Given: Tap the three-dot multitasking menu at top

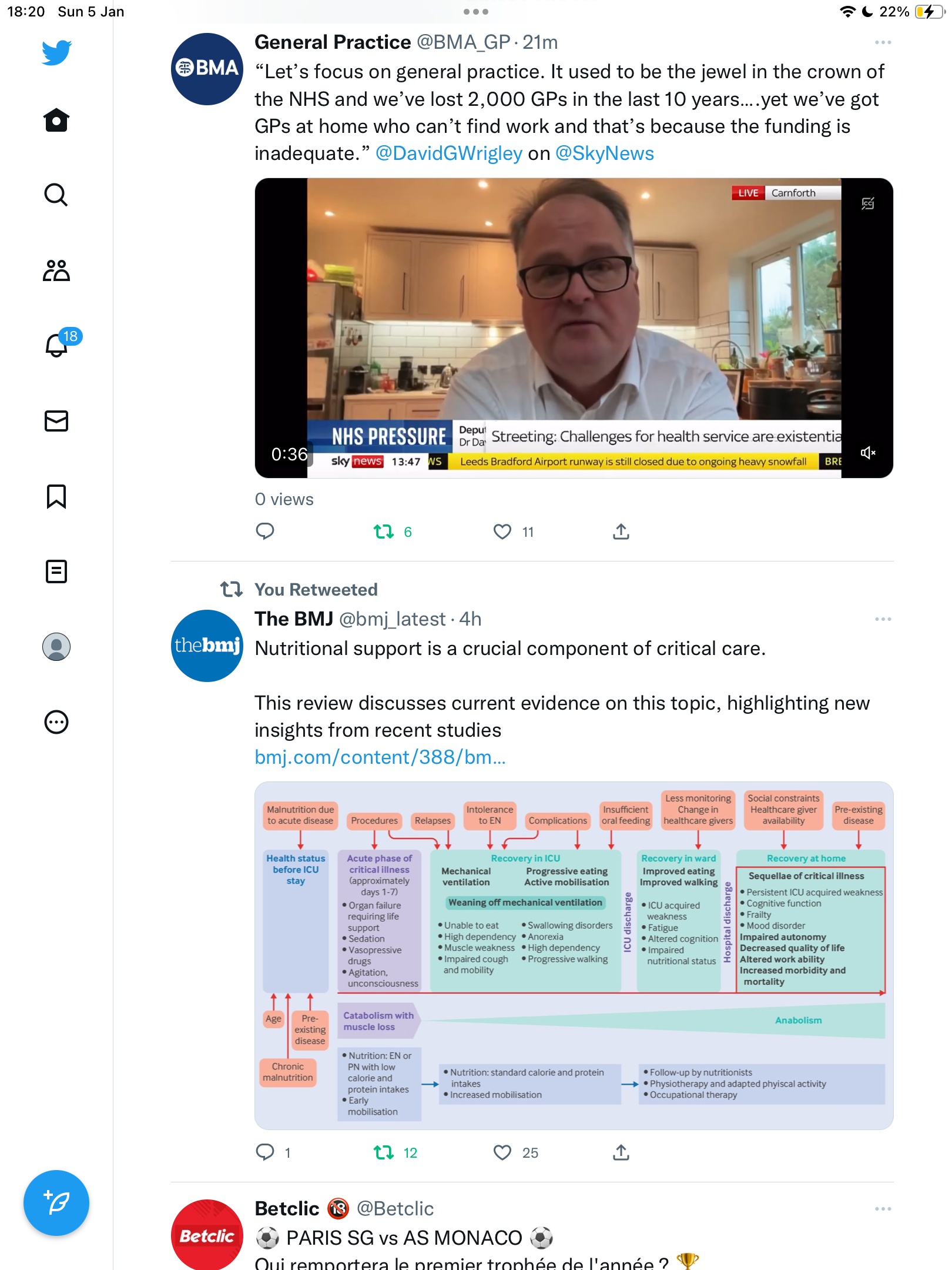Looking at the screenshot, I should pyautogui.click(x=476, y=12).
